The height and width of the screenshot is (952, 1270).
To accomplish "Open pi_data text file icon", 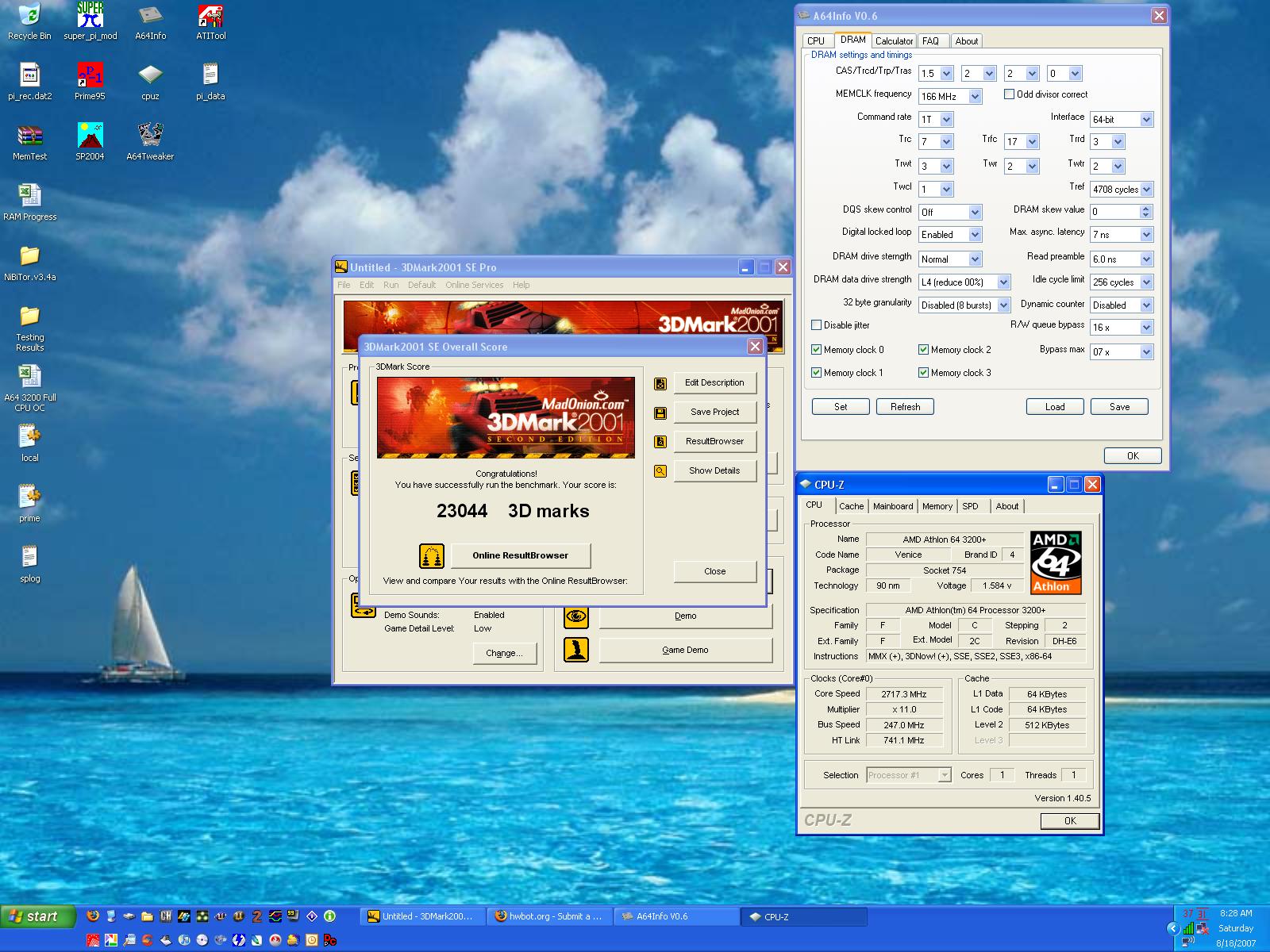I will click(x=210, y=82).
